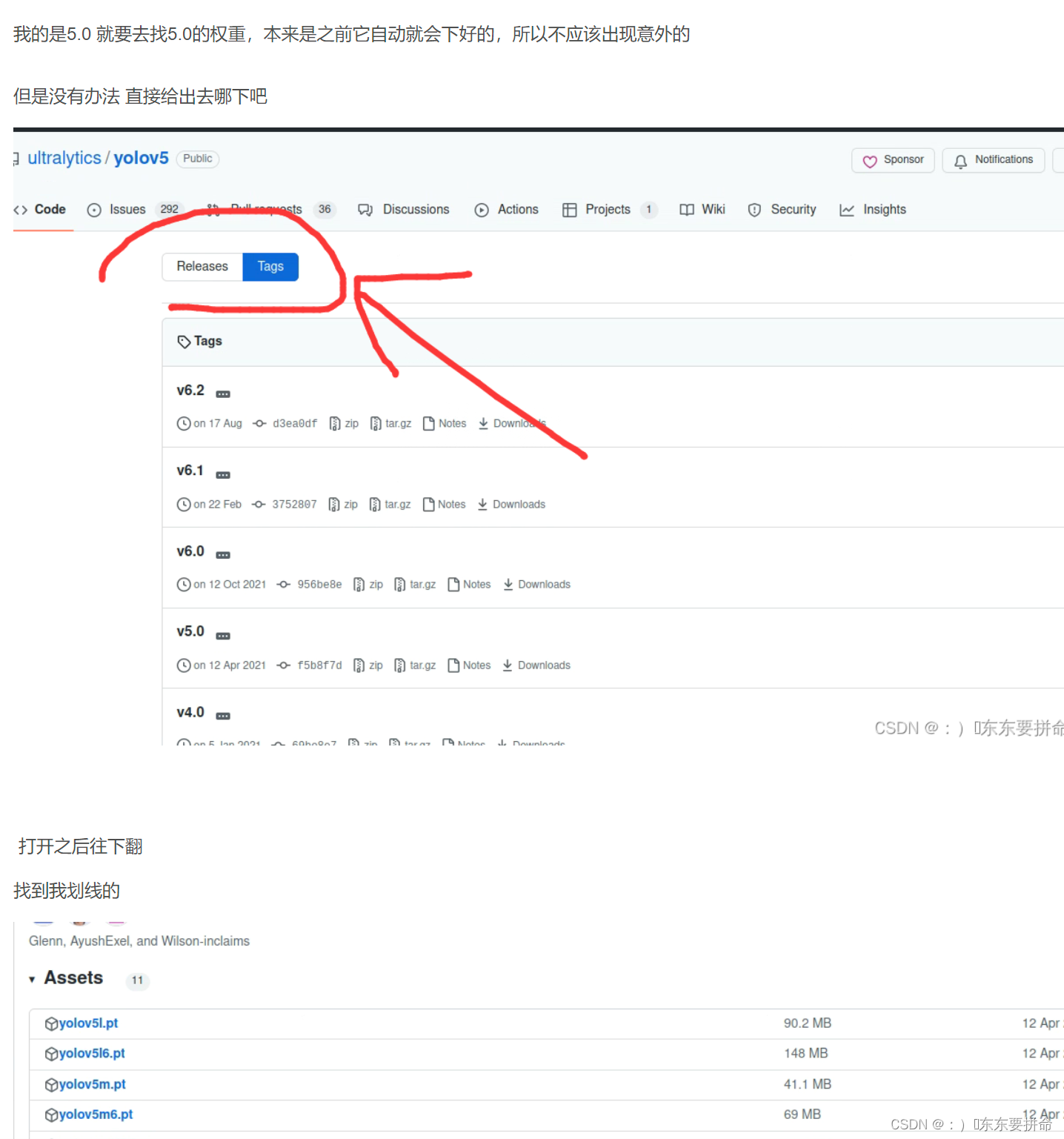Screen dimensions: 1064x1139
Task: Click the clock icon beside 'on 17 Aug'
Action: click(184, 424)
